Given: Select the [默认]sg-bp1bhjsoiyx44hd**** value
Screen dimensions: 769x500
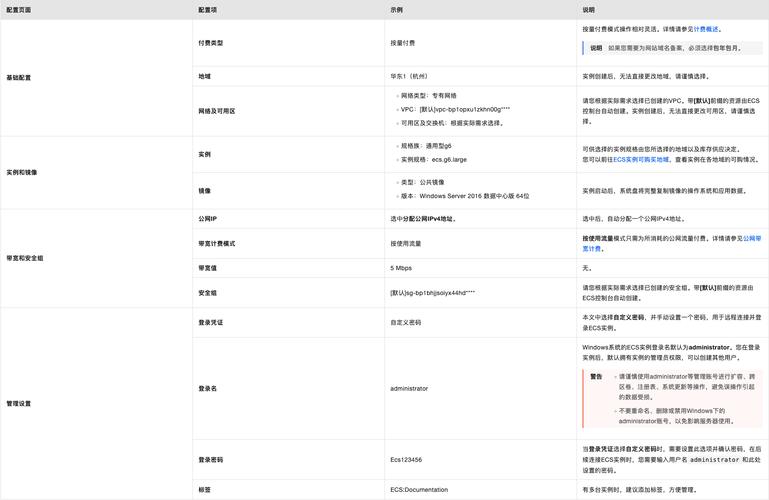Looking at the screenshot, I should click(433, 293).
